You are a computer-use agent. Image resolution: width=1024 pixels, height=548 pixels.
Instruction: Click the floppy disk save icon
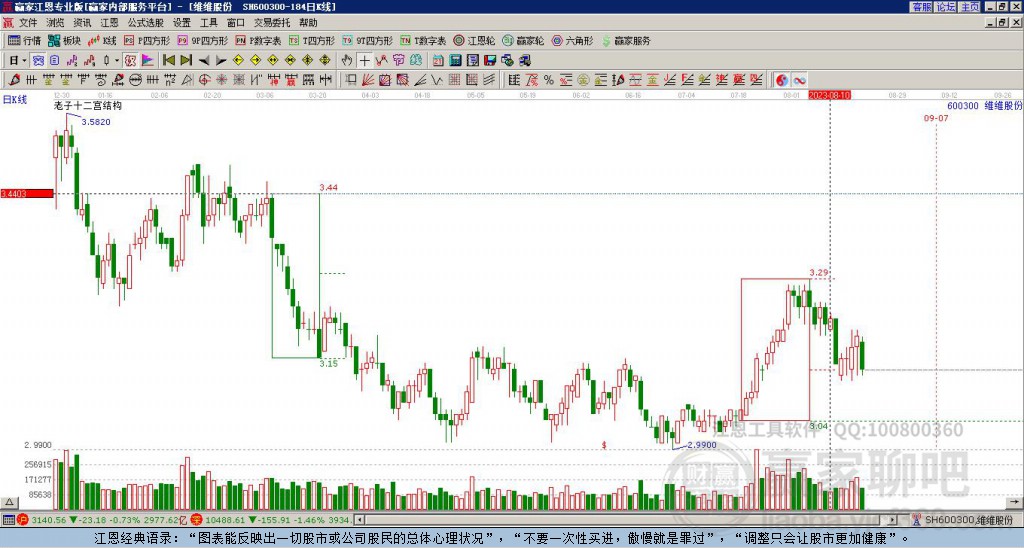pyautogui.click(x=490, y=61)
